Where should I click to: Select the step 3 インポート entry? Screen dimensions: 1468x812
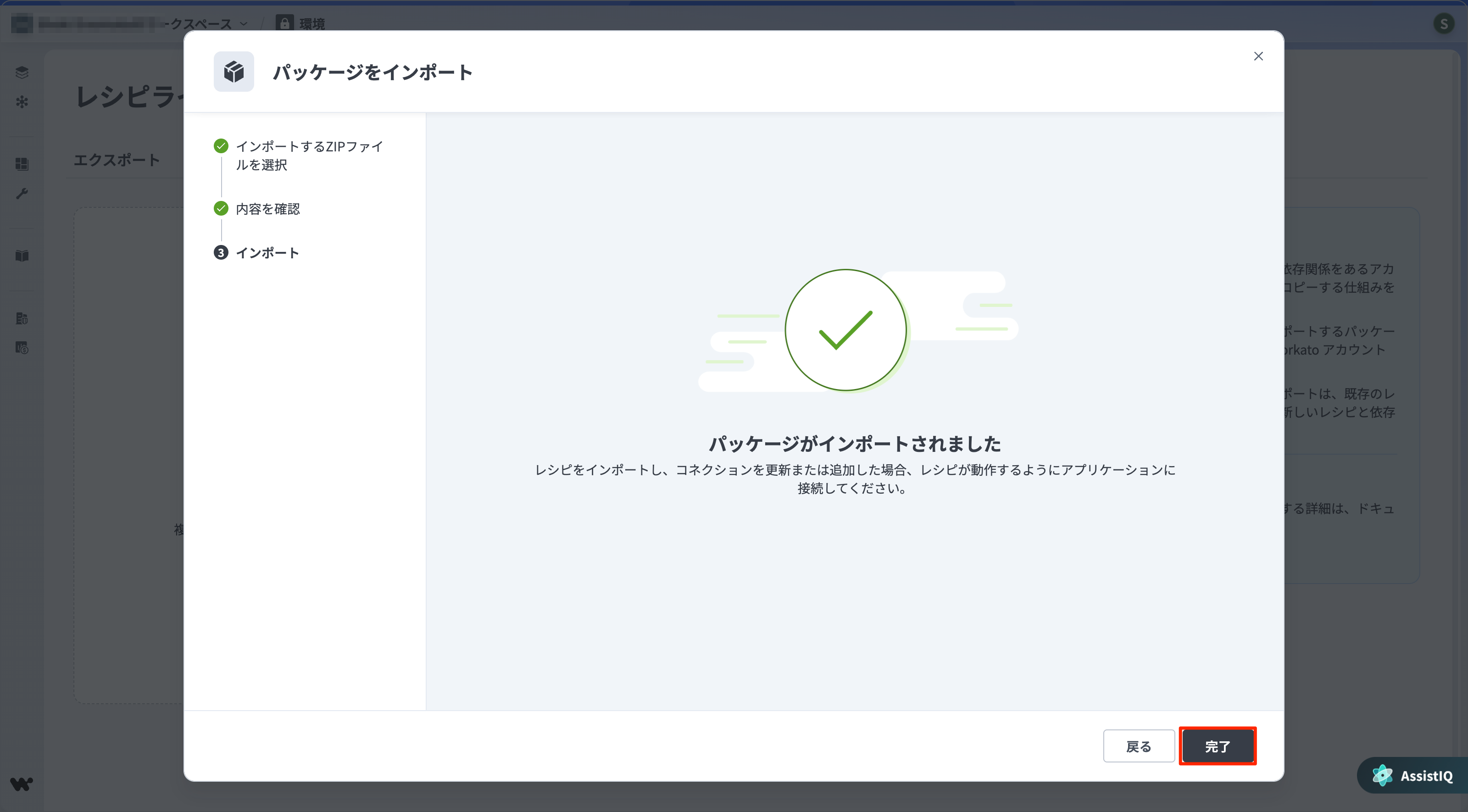256,252
